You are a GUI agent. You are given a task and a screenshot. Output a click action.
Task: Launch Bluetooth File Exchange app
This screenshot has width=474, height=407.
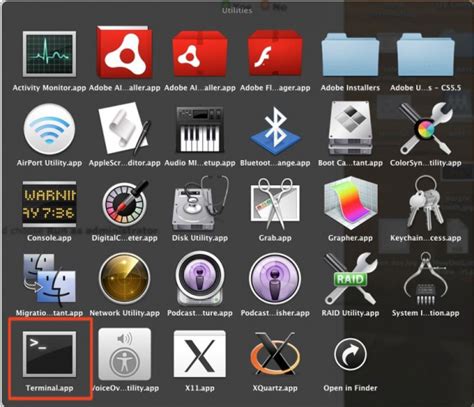(275, 131)
